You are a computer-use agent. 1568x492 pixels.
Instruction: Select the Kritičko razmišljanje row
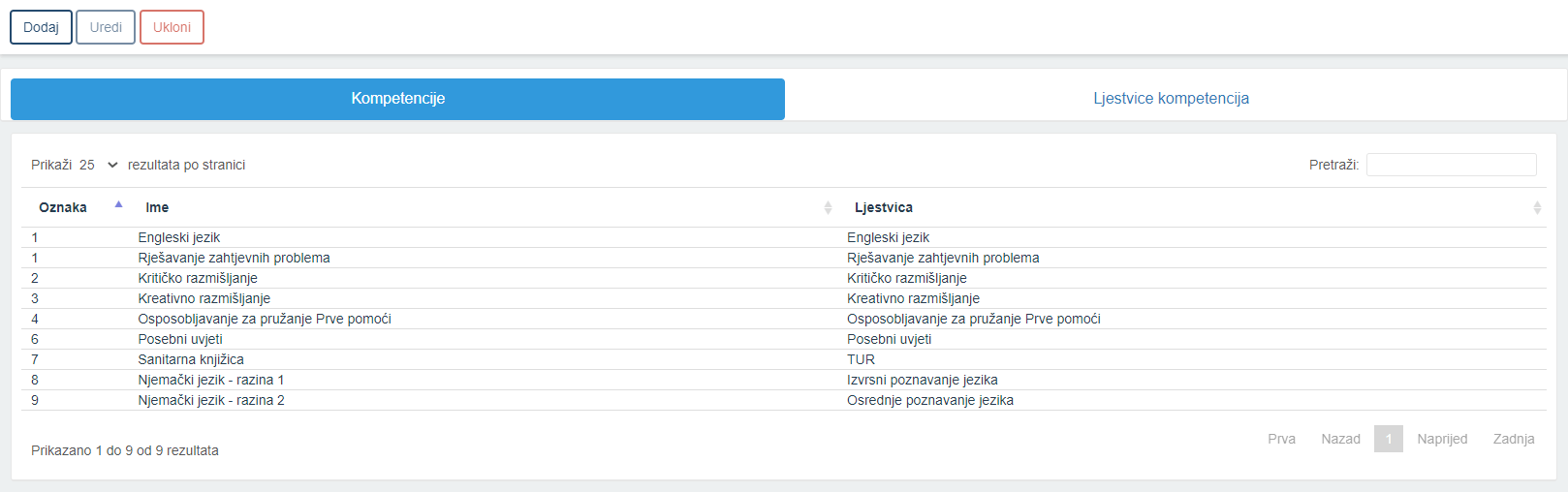coord(784,278)
